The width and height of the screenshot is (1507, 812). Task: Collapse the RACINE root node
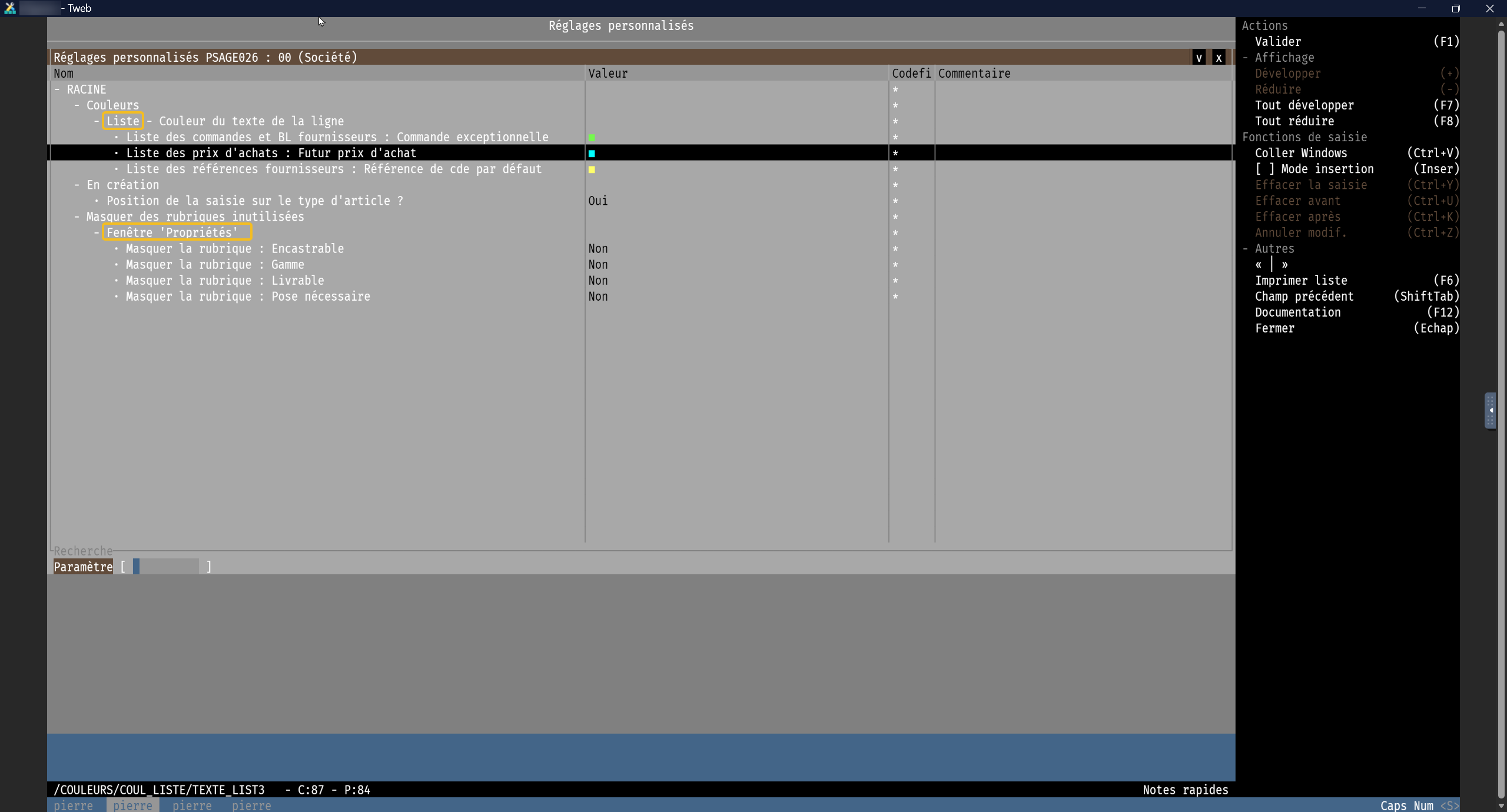tap(57, 89)
